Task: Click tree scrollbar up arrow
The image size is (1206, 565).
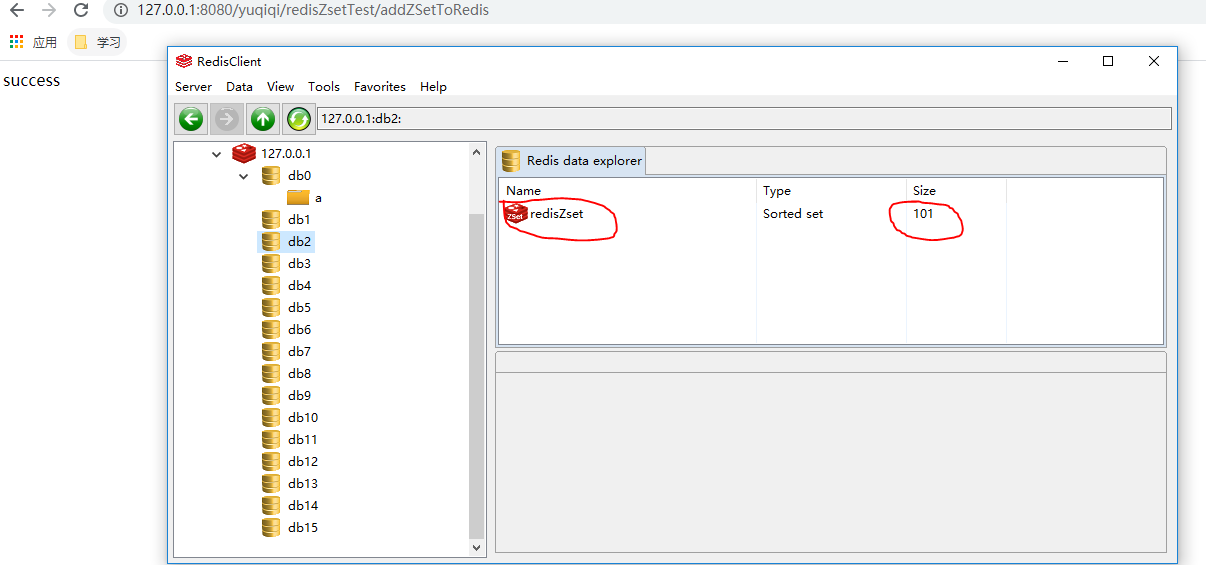Action: pos(476,152)
